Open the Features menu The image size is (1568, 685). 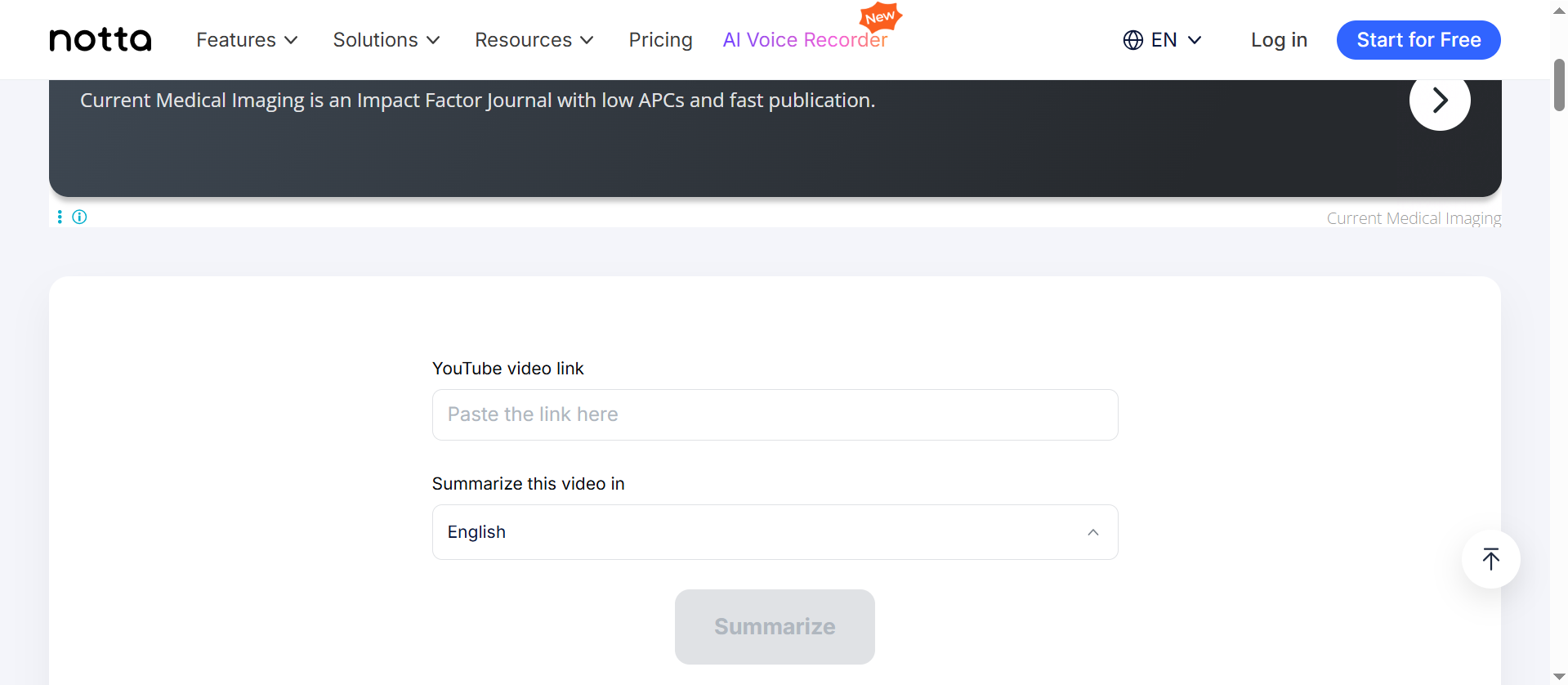(x=247, y=40)
